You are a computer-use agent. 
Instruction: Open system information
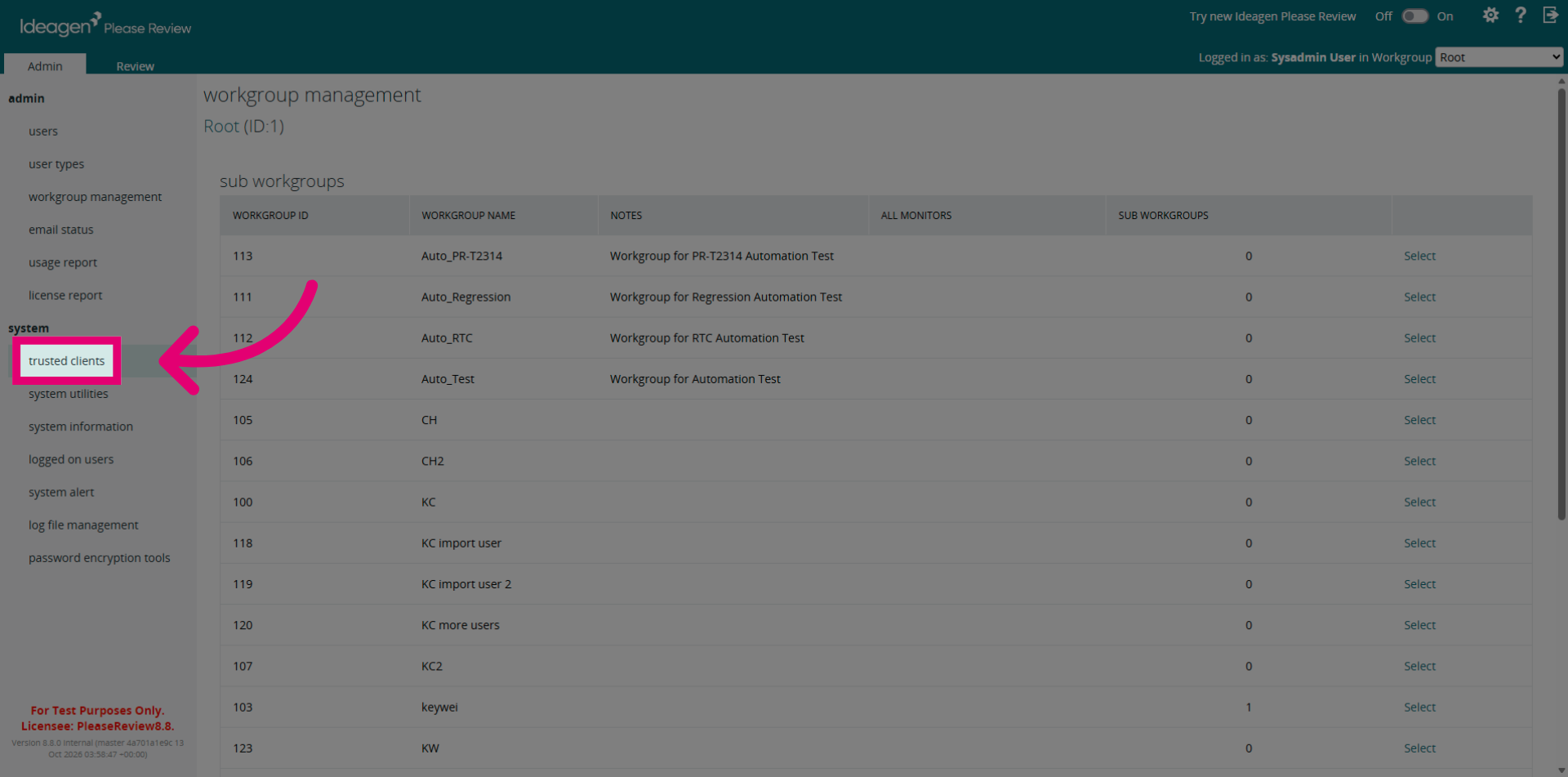81,426
